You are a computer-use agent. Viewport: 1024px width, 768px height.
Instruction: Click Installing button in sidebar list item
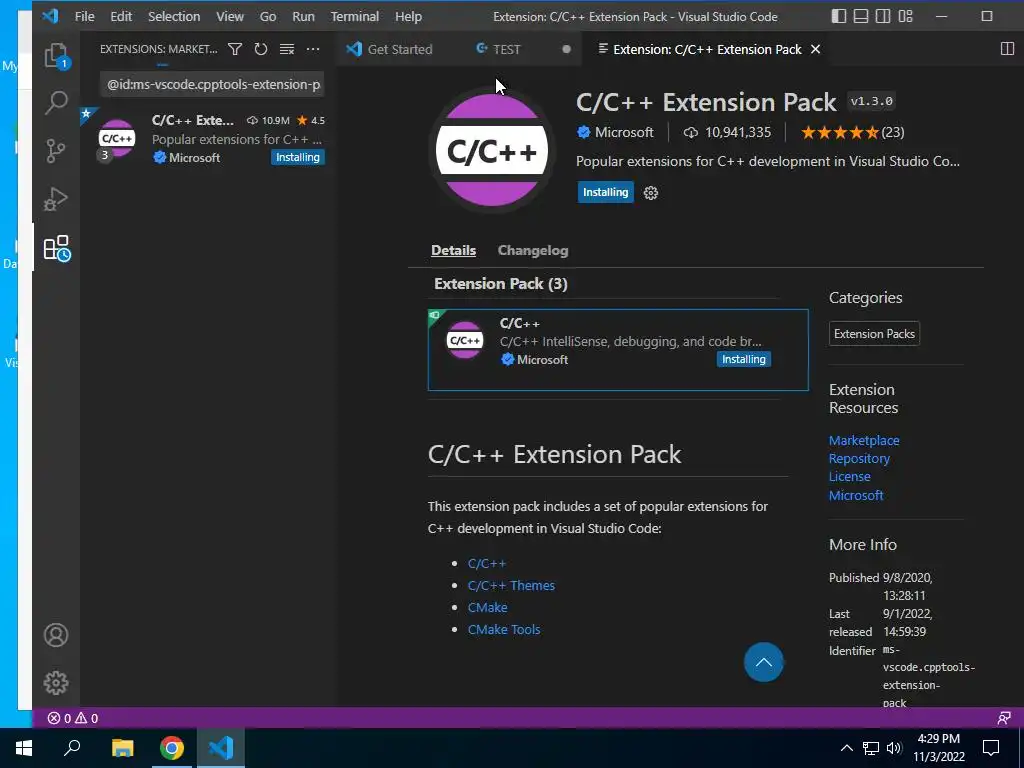tap(298, 157)
